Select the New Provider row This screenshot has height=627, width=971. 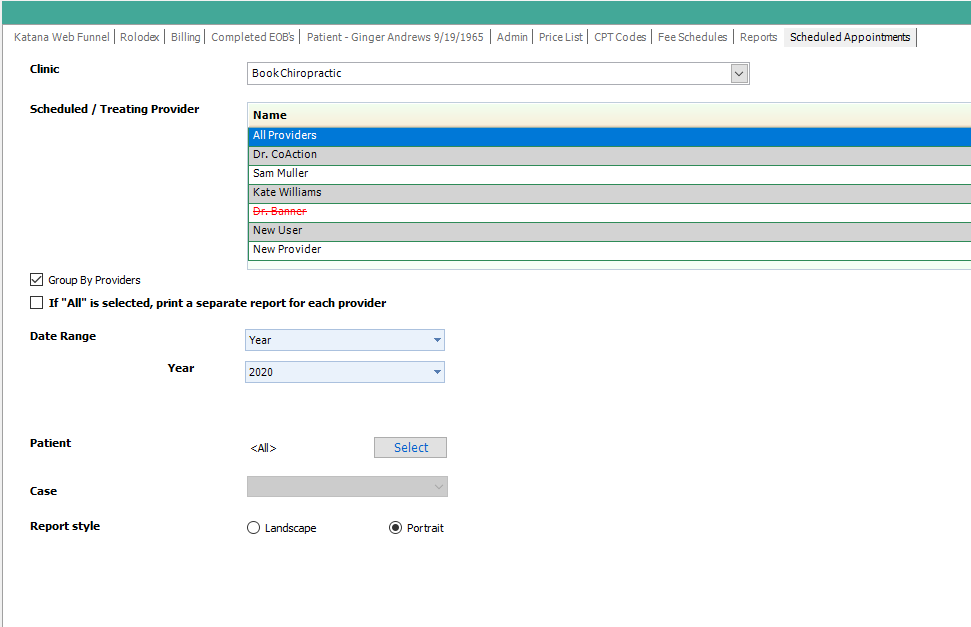(x=609, y=251)
